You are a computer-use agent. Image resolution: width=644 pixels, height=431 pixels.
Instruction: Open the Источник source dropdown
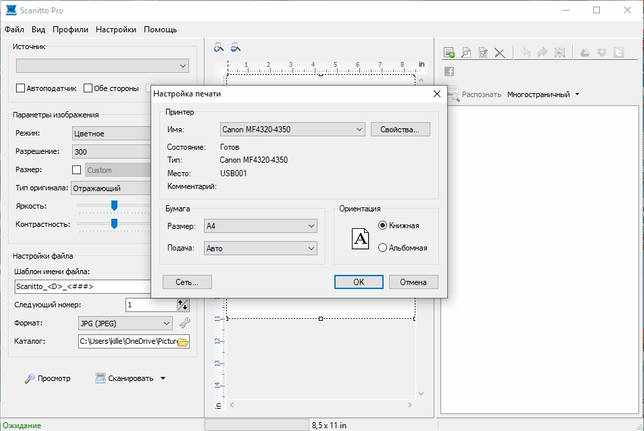tap(102, 66)
